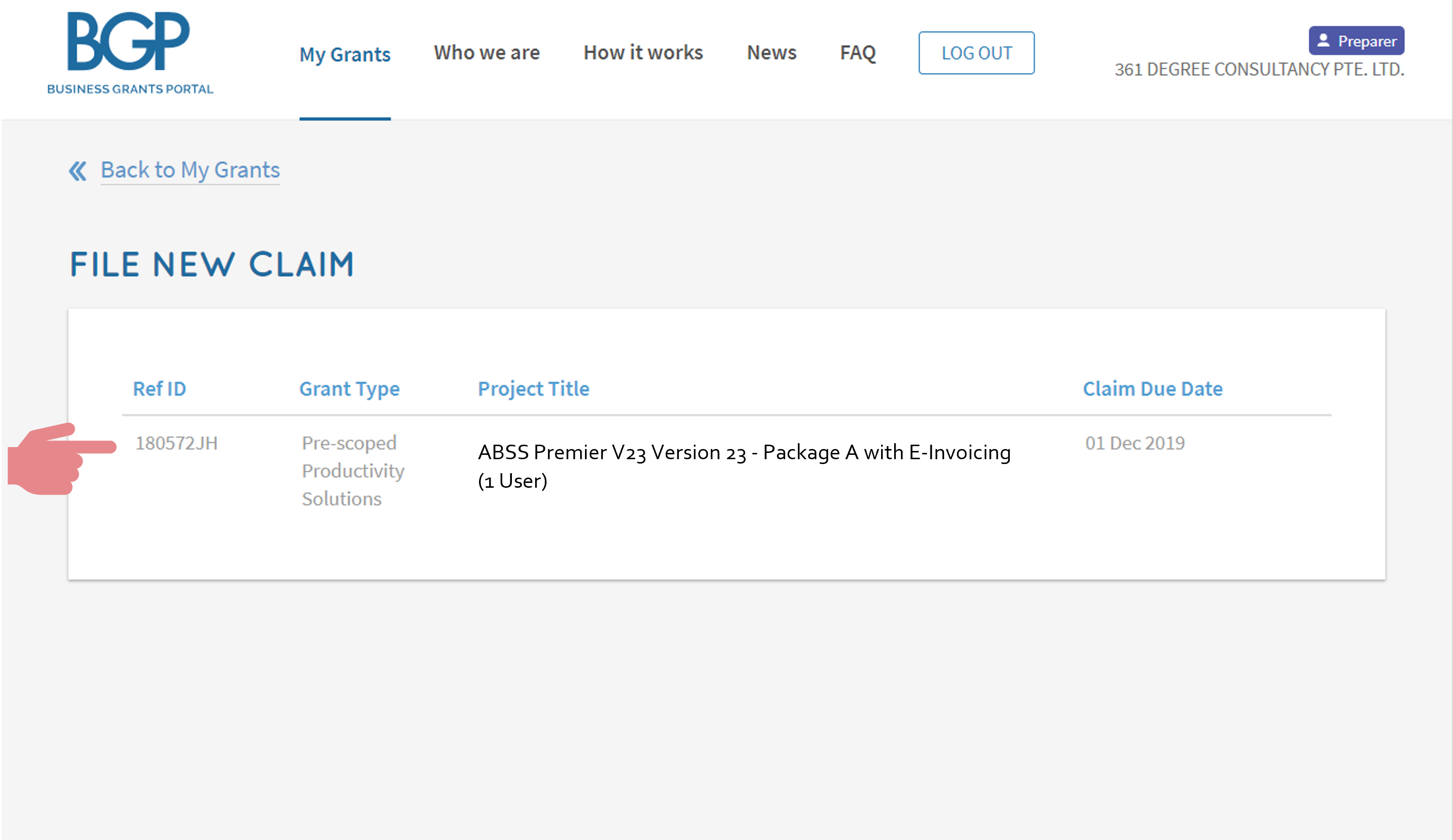Viewport: 1453px width, 840px height.
Task: Click the Project Title column header
Action: (x=533, y=389)
